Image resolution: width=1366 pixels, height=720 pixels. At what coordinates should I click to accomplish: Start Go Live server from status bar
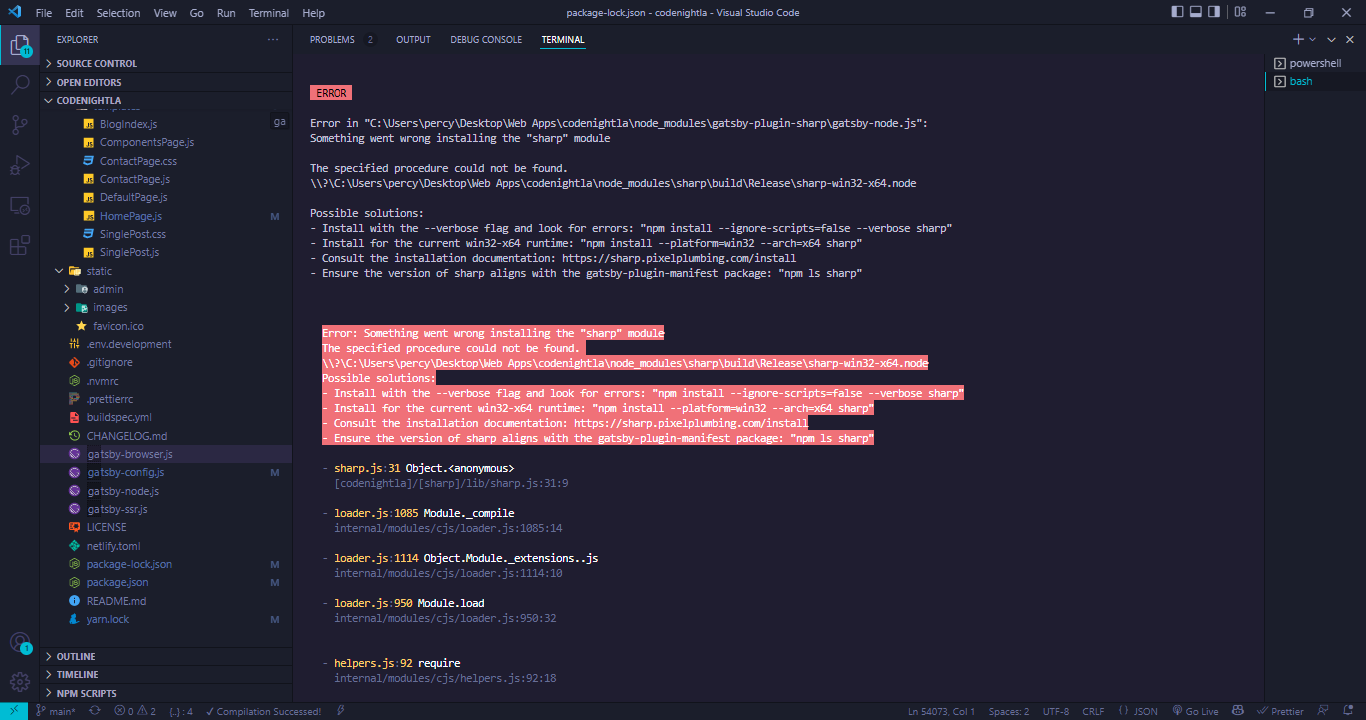tap(1196, 710)
